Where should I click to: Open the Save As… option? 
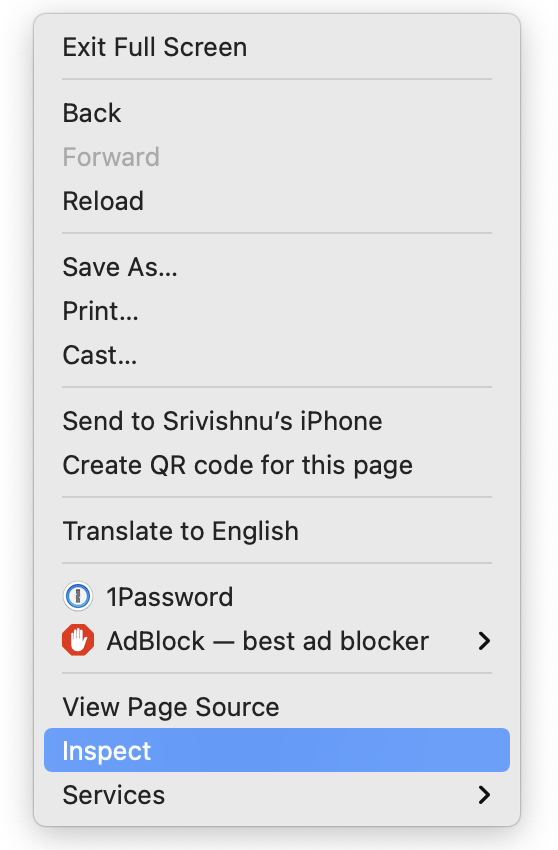(x=277, y=267)
